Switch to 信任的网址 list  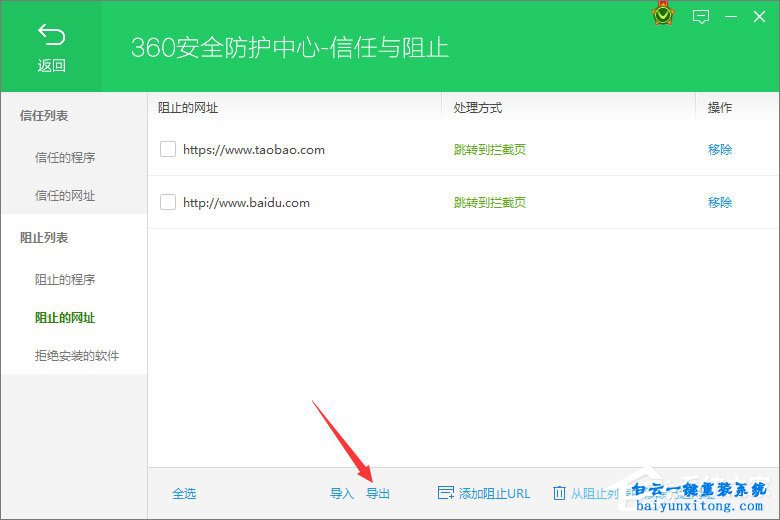[65, 196]
